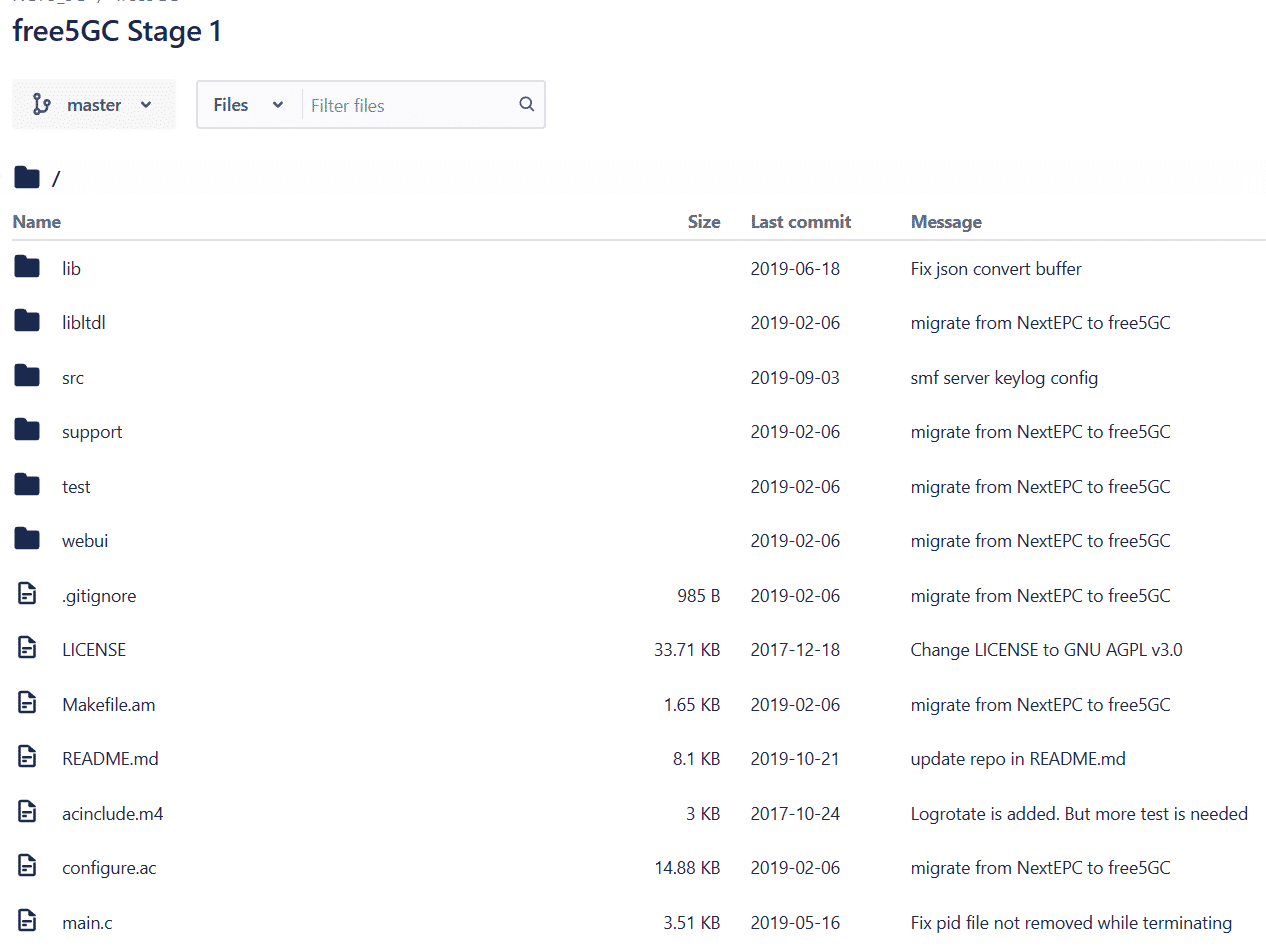1266x946 pixels.
Task: Open the libltdl directory
Action: click(x=84, y=323)
